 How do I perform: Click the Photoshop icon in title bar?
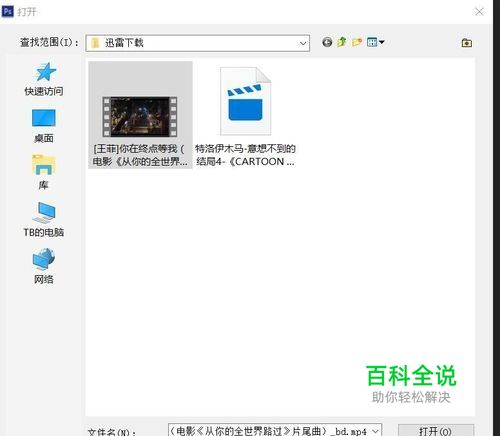(x=8, y=11)
